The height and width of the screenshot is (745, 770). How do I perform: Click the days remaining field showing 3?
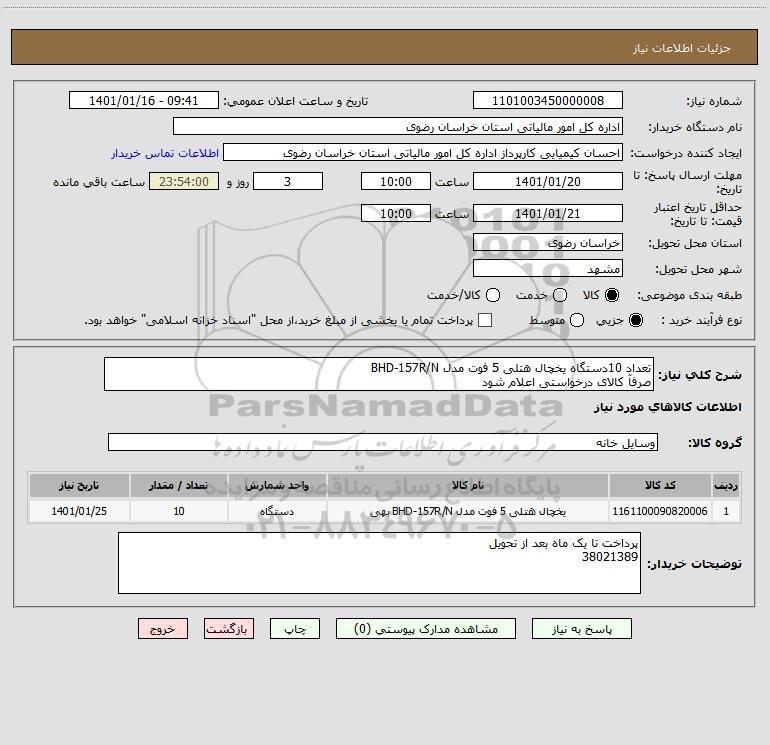(288, 181)
